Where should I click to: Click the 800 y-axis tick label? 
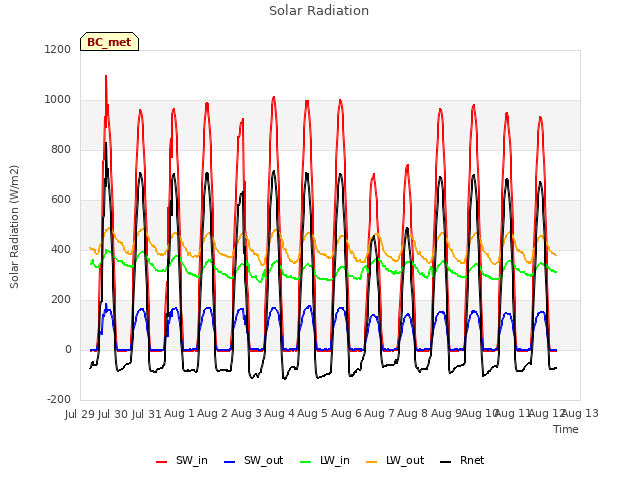coord(61,150)
